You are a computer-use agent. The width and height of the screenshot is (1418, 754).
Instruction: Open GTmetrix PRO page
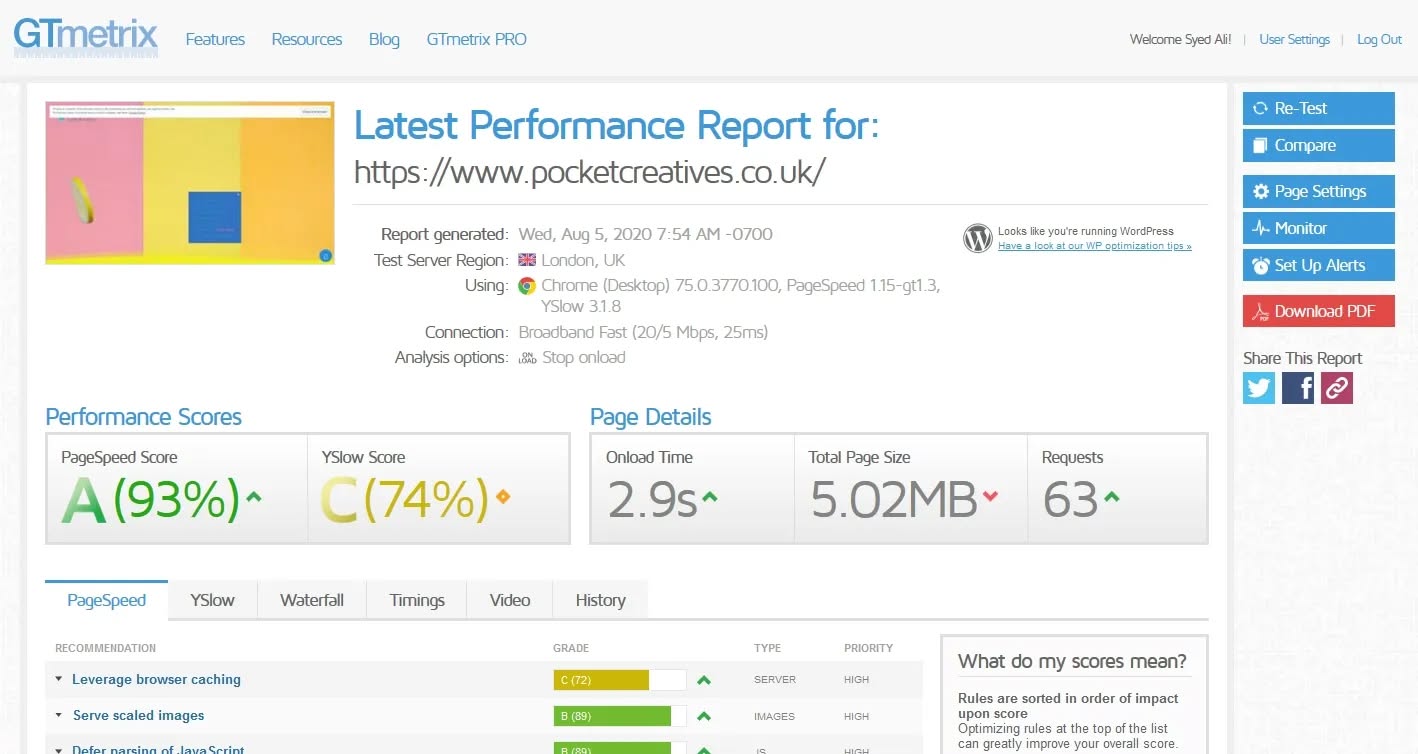pos(476,39)
